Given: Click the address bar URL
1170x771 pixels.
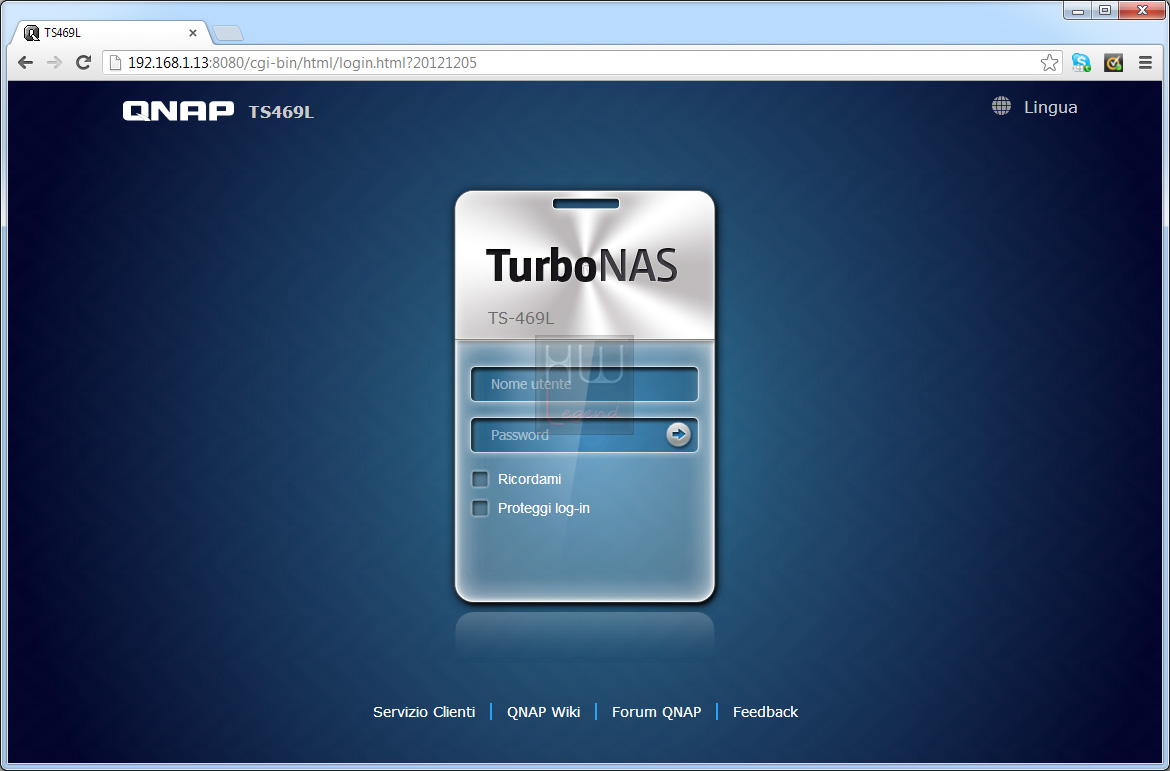Looking at the screenshot, I should 302,63.
